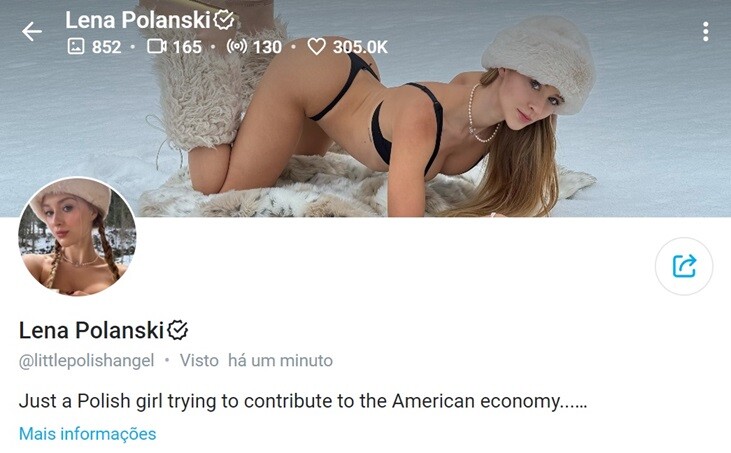The height and width of the screenshot is (453, 731).
Task: Click the heart likes icon
Action: pyautogui.click(x=317, y=47)
